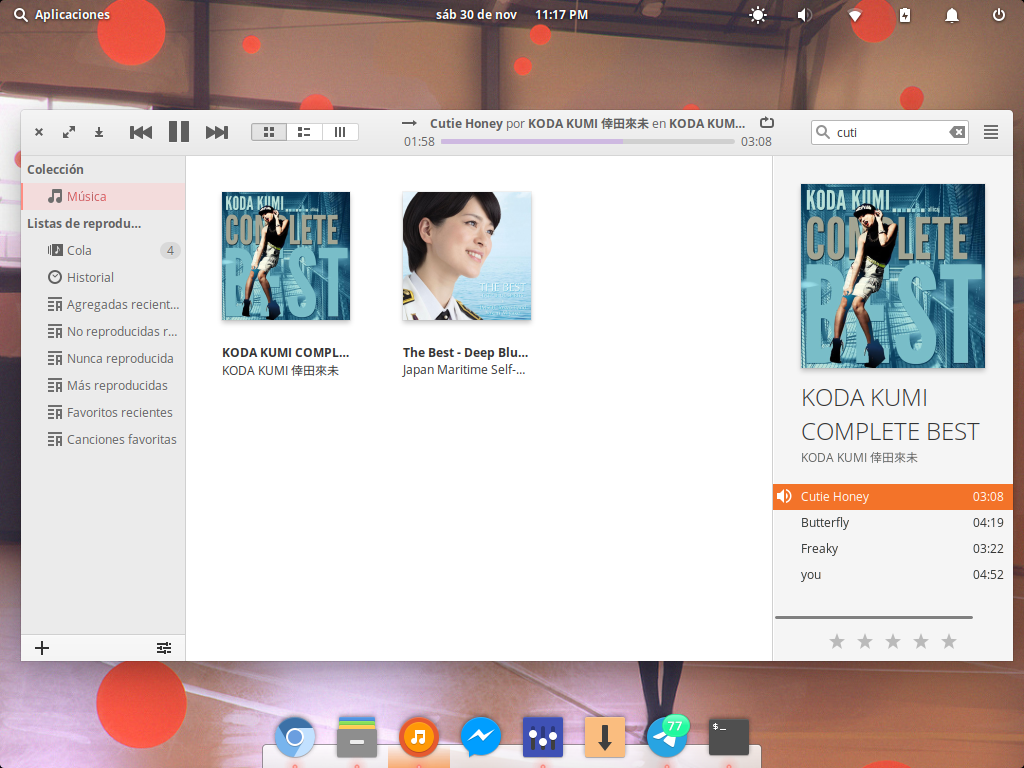This screenshot has width=1024, height=768.
Task: Select Cutie Honey track in list
Action: [893, 497]
